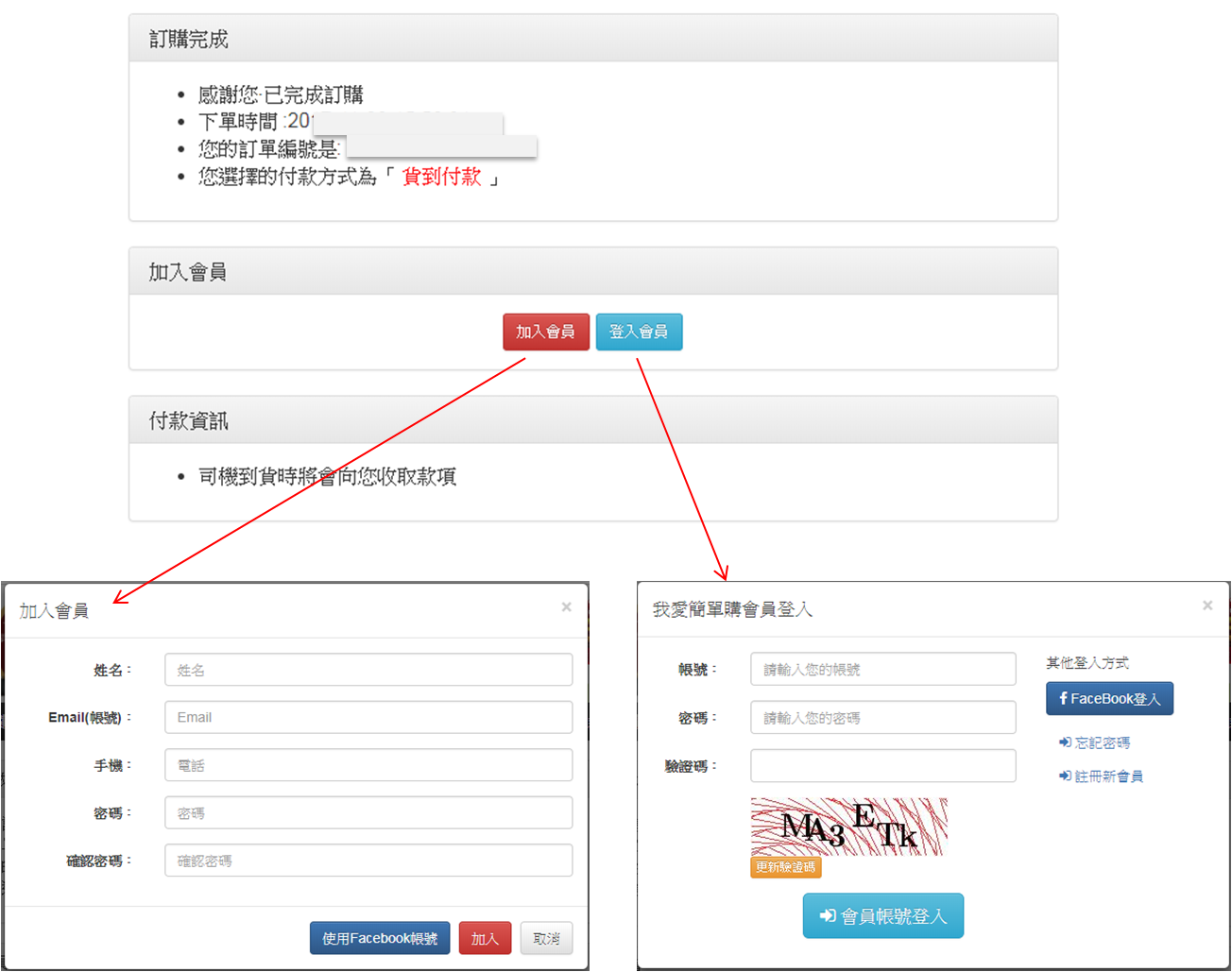This screenshot has height=972, width=1232.
Task: Close the 我愛簡單購會員登入 dialog
Action: tap(1206, 605)
